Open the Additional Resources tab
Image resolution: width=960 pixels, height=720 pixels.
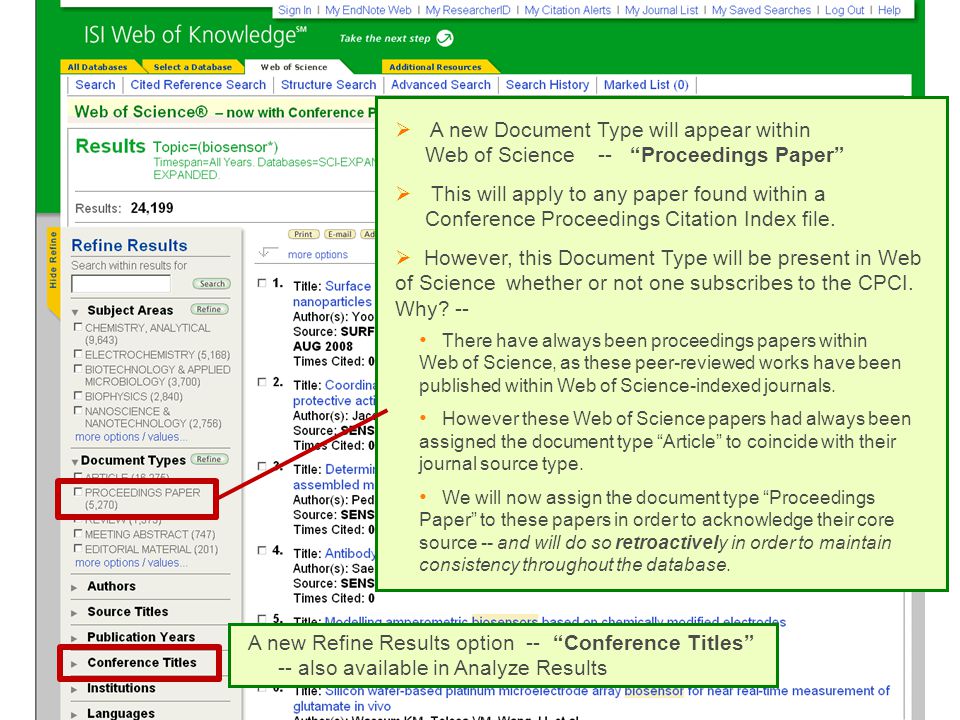click(435, 67)
